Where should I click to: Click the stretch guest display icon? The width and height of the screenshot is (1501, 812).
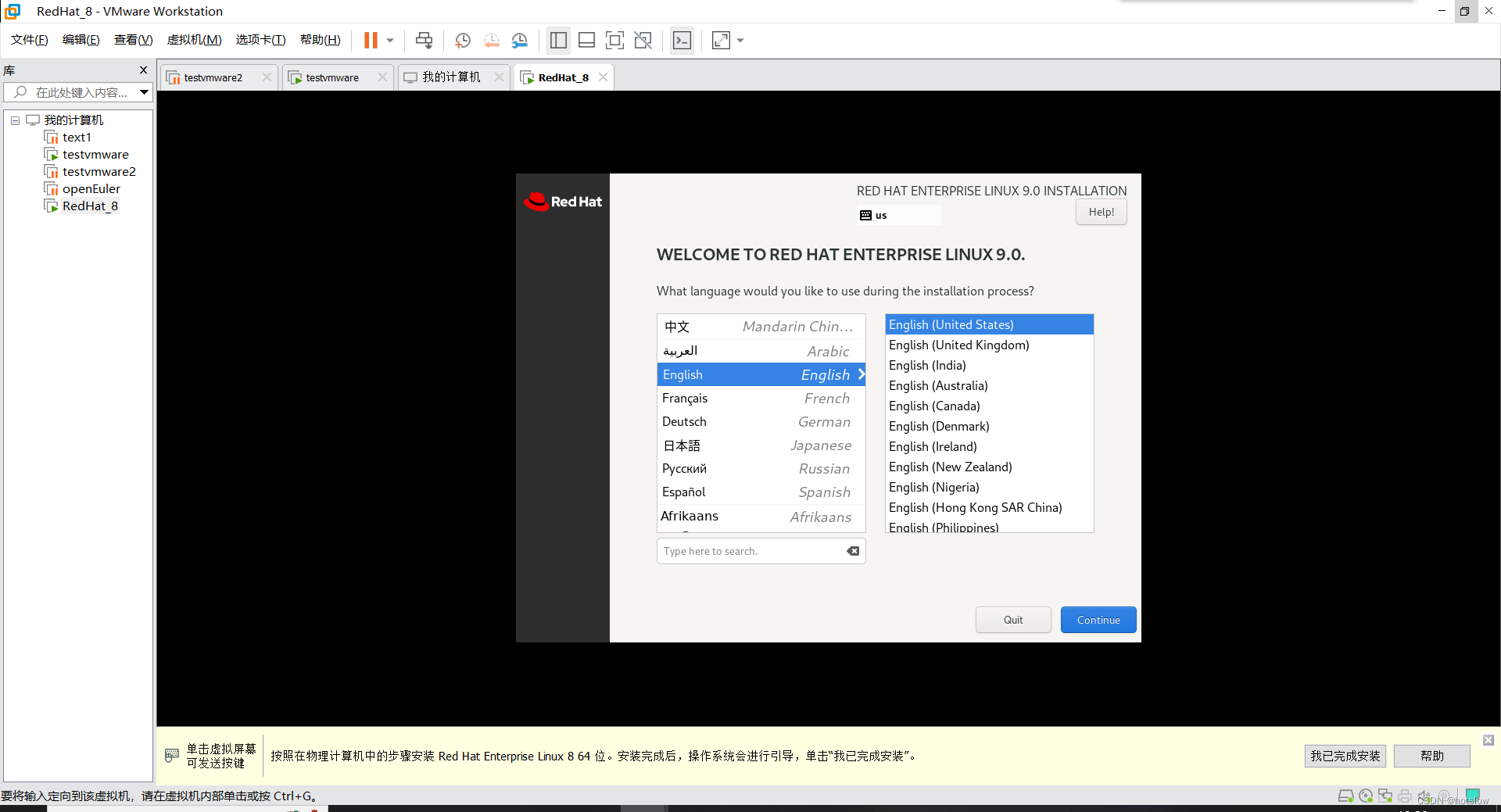point(721,41)
